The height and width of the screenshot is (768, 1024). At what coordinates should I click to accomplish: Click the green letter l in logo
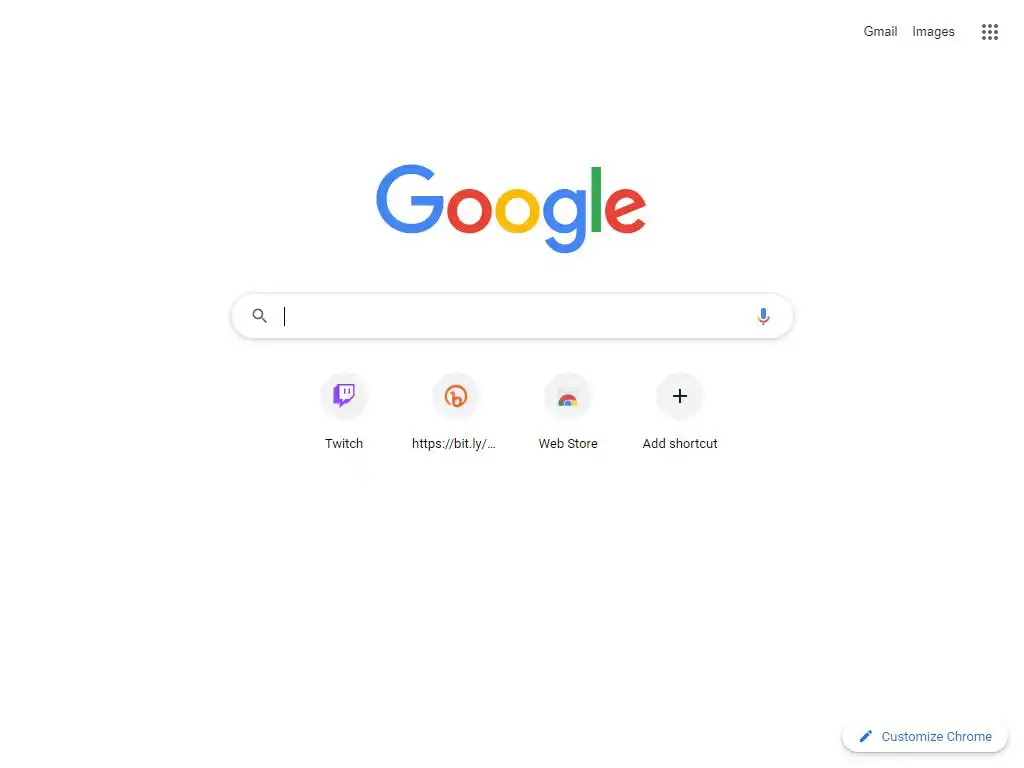(596, 199)
